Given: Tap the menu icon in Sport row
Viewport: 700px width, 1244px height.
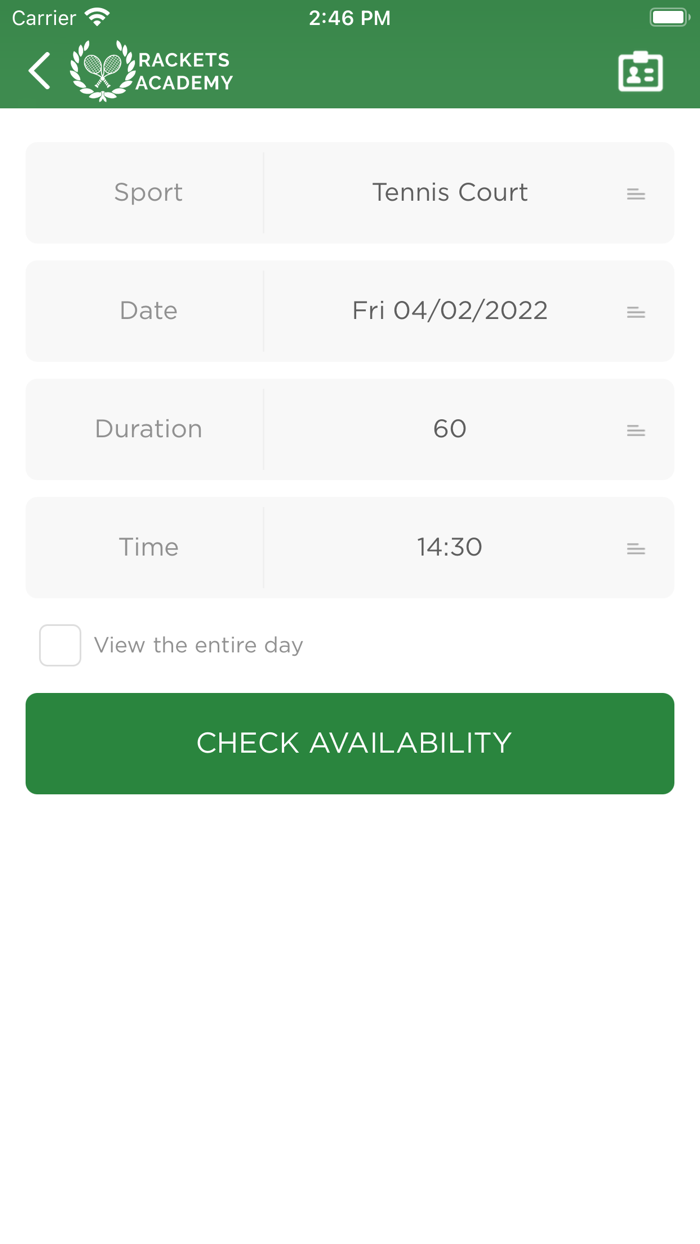Looking at the screenshot, I should point(635,194).
